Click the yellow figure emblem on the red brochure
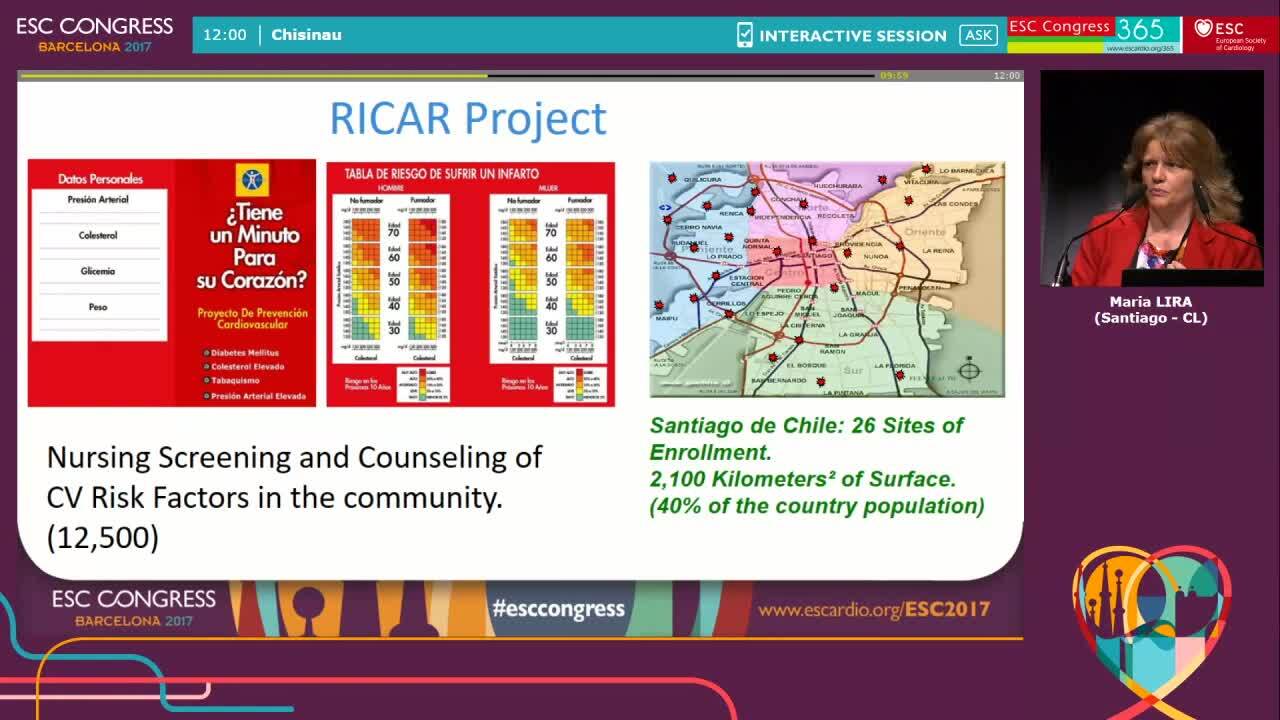1280x720 pixels. (x=253, y=180)
